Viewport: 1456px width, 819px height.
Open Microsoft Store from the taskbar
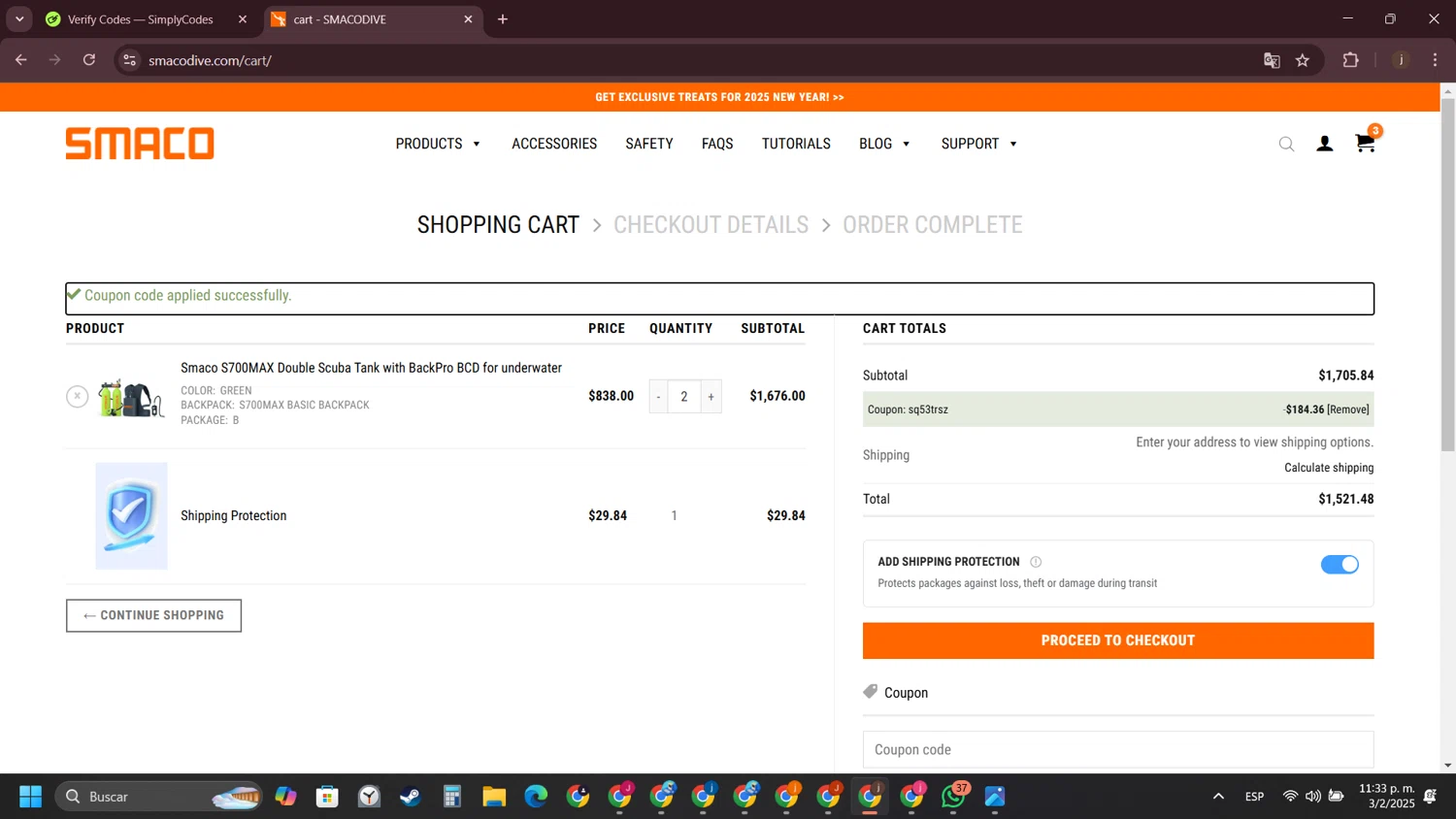point(327,797)
